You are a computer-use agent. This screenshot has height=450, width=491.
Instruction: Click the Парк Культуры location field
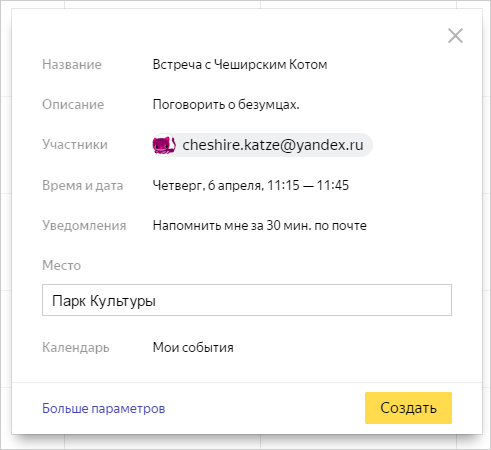coord(247,300)
